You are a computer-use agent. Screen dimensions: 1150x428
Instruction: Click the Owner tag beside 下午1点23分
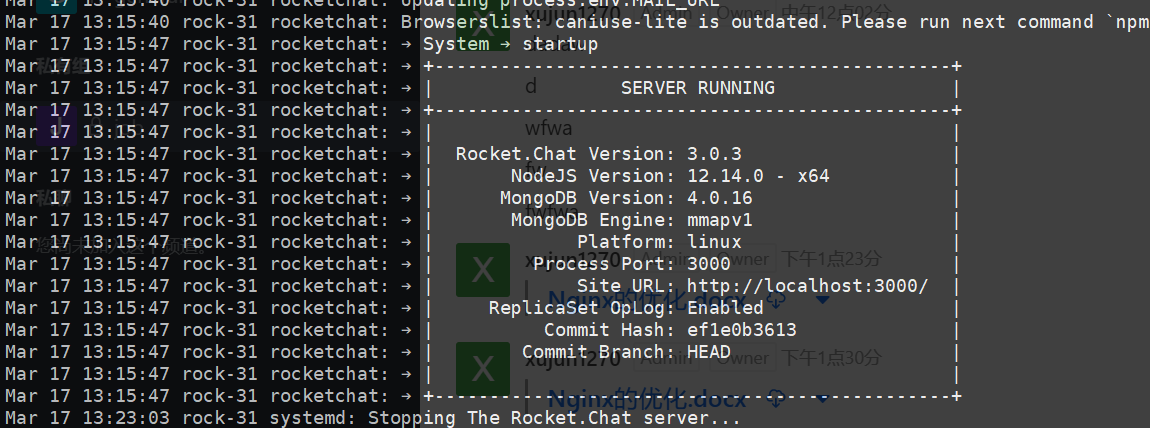(x=742, y=259)
